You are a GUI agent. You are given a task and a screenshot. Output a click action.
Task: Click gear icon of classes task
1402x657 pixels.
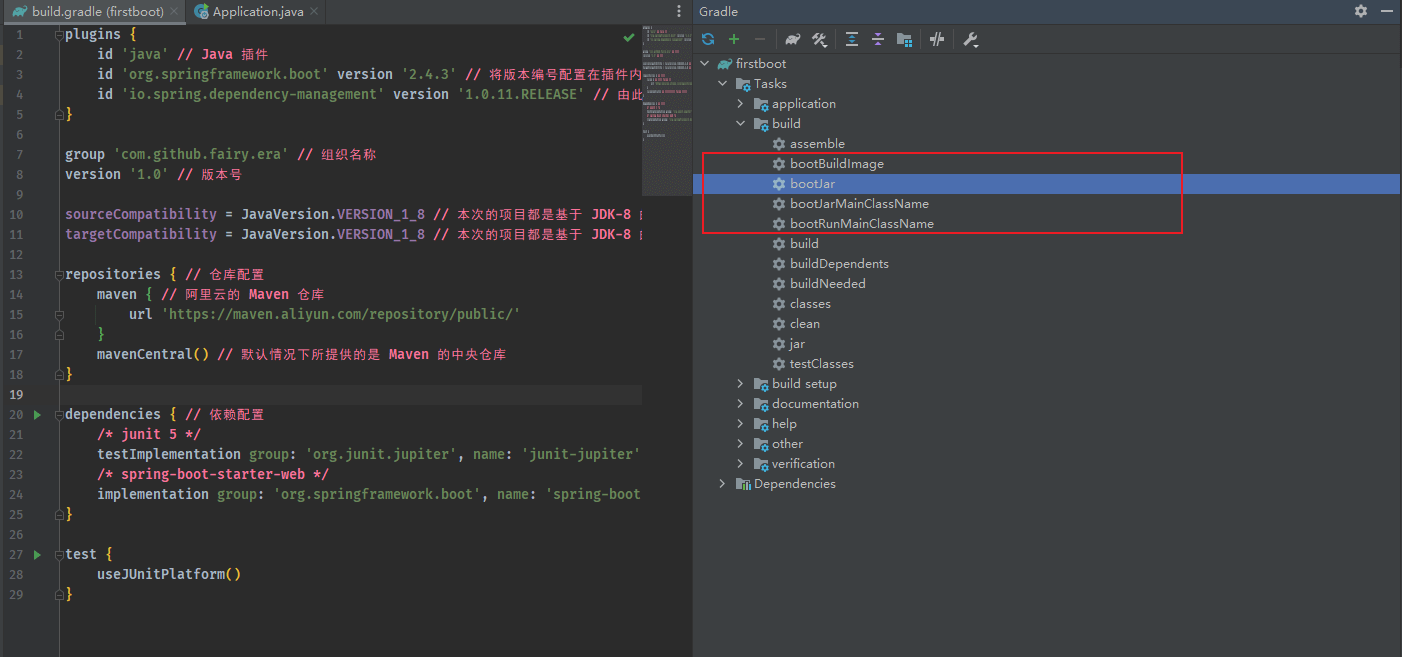click(780, 304)
